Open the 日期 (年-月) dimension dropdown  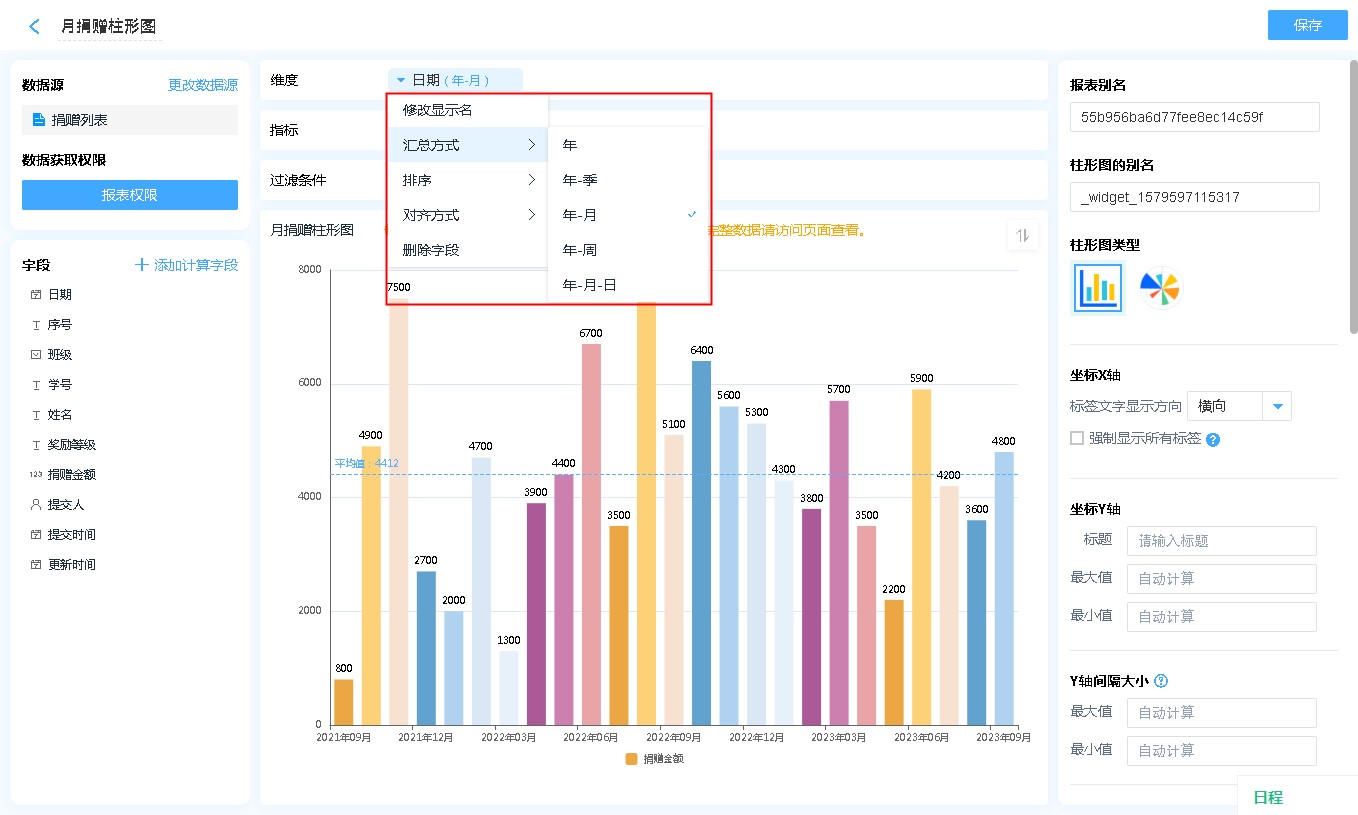pos(455,80)
